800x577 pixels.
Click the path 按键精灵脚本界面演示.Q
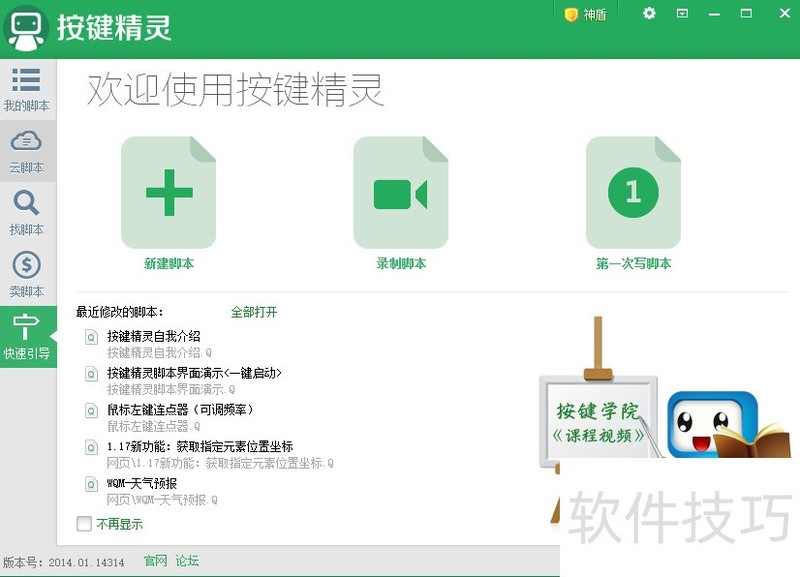(171, 390)
